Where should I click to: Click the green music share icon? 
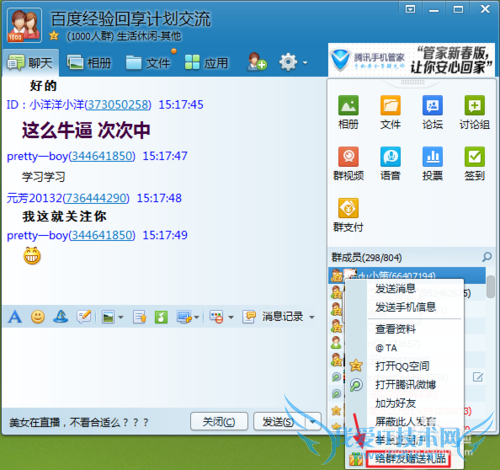point(161,317)
